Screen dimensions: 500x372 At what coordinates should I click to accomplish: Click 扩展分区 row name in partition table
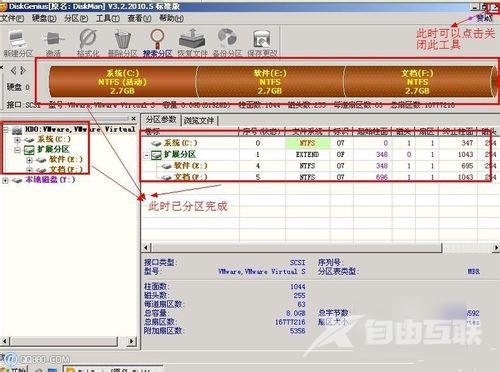[180, 154]
